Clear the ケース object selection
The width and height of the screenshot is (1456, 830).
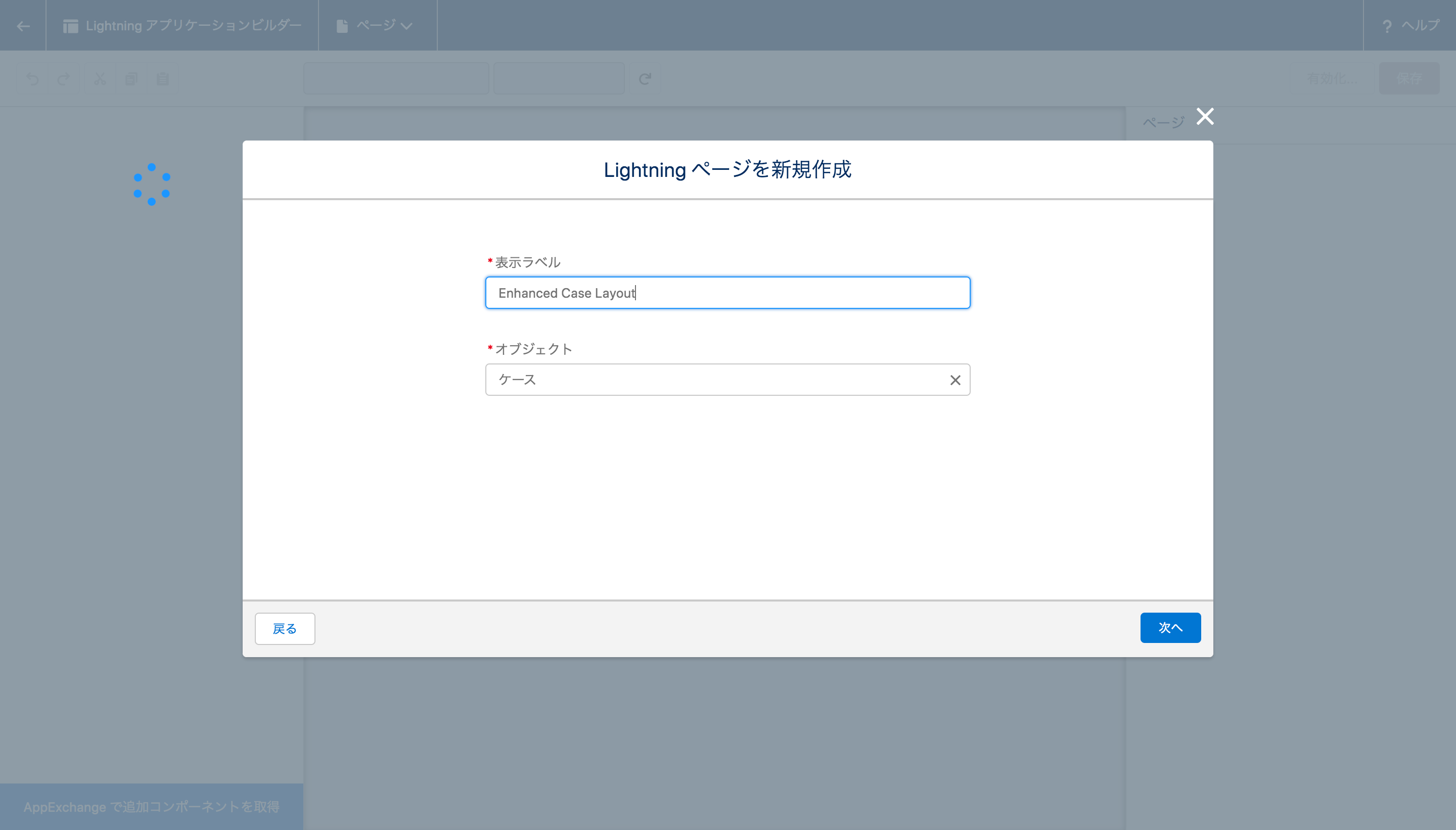click(955, 380)
